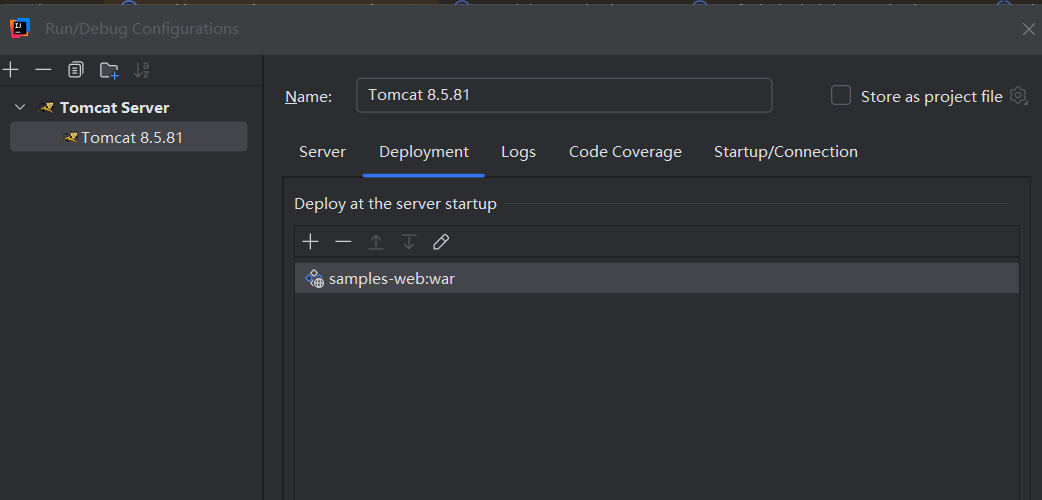1042x500 pixels.
Task: Copy the selected configuration
Action: click(76, 69)
